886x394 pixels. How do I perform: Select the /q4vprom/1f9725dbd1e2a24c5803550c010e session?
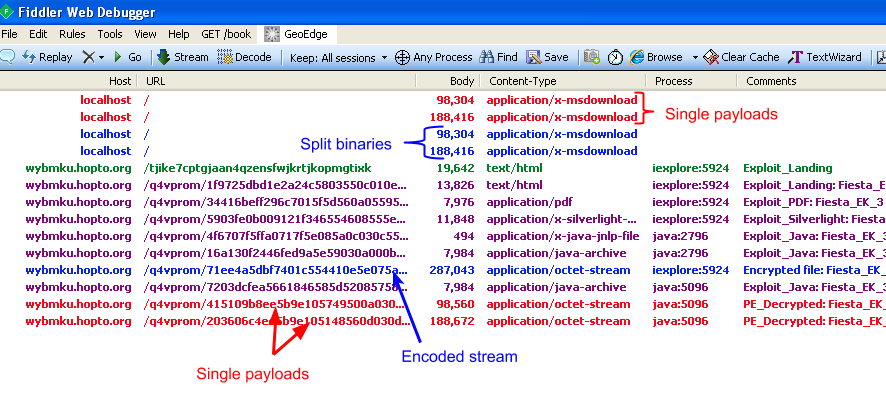(x=443, y=185)
